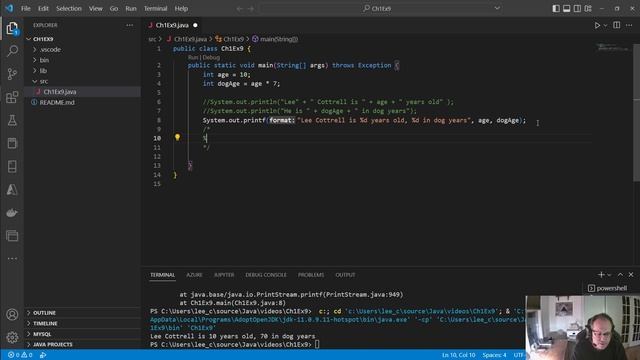Click the VS Code logo icon
Screen dimensions: 640x360
point(9,8)
